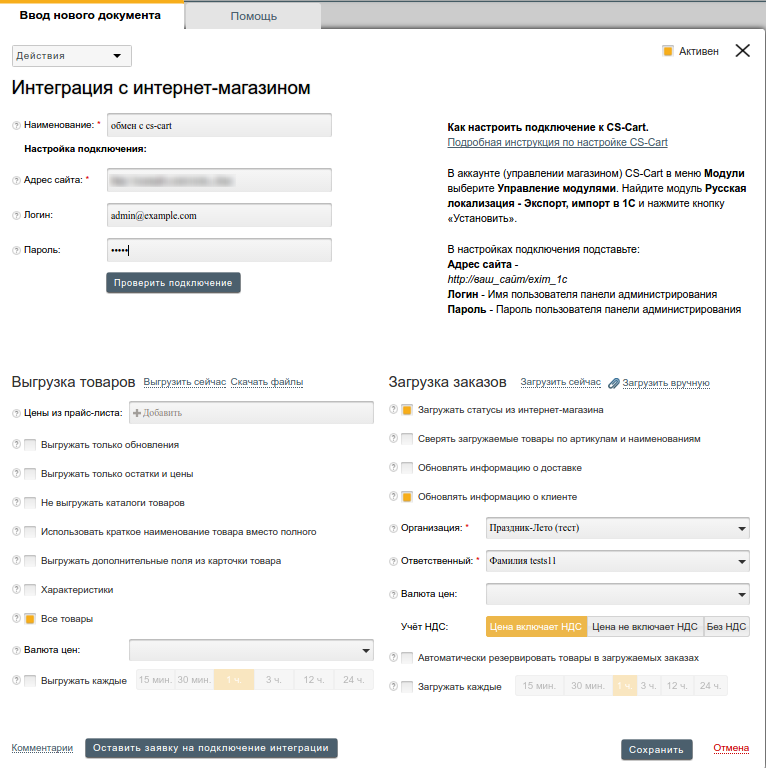
Task: Open the Ответственный dropdown
Action: click(741, 562)
